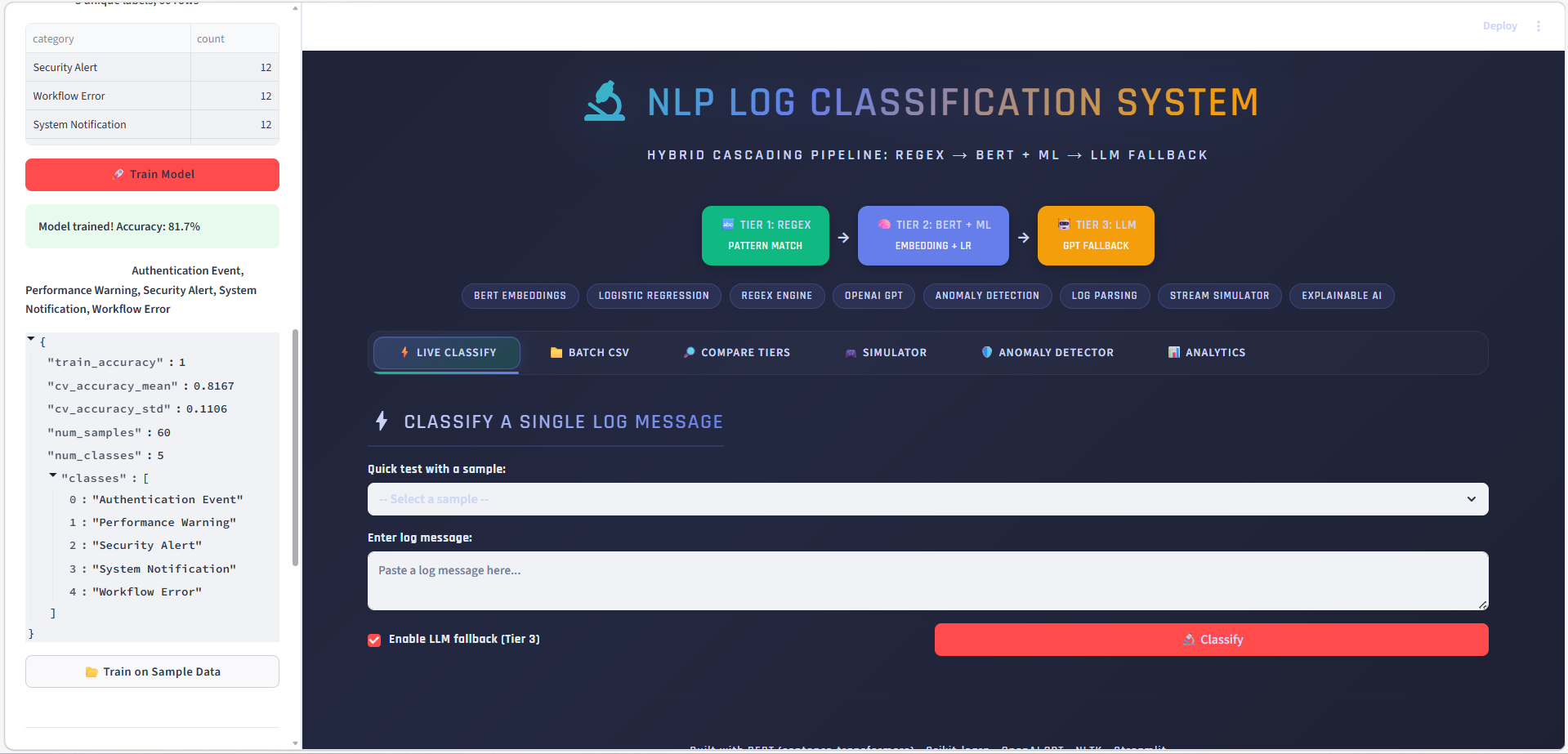Run the Classify button
The image size is (1568, 754).
click(1212, 640)
